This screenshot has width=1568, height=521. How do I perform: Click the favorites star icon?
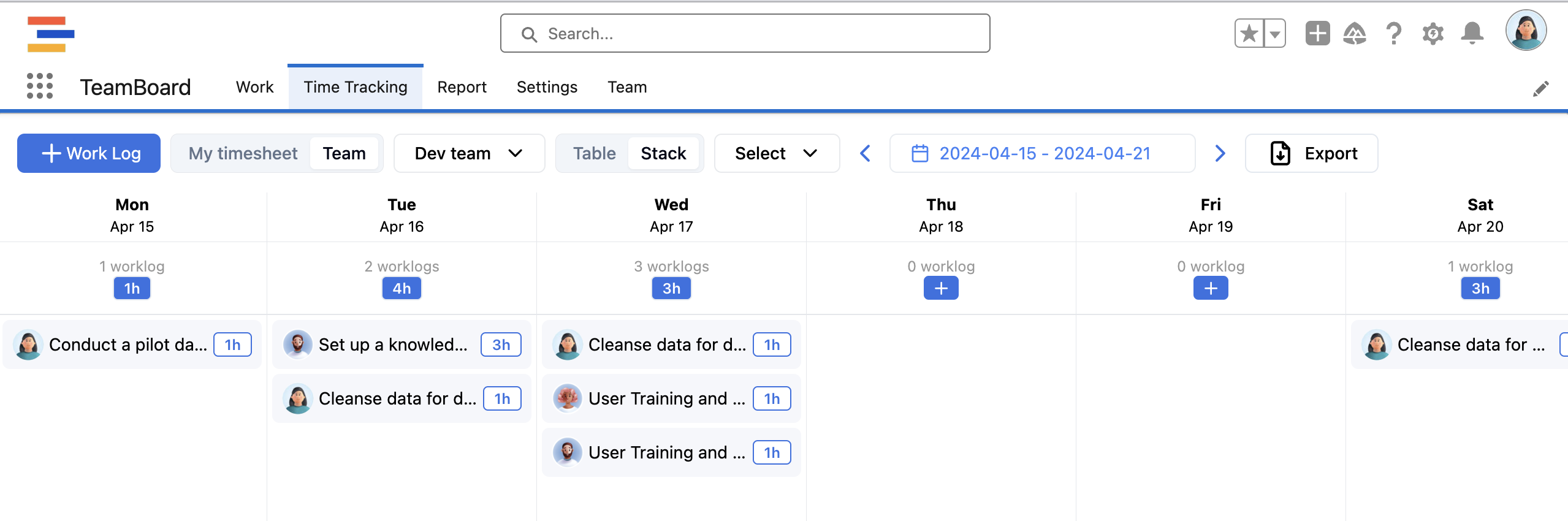click(1249, 34)
